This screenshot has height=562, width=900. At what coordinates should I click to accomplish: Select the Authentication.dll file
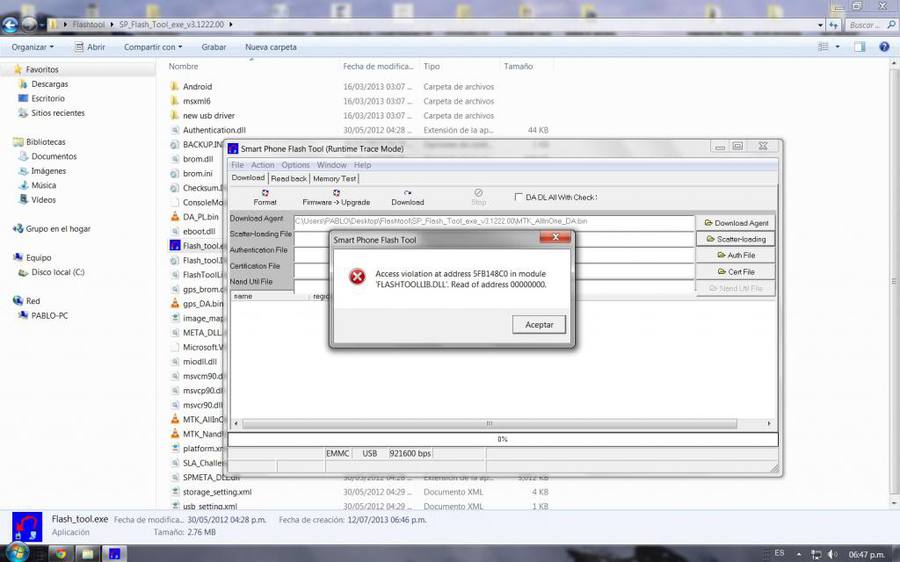click(214, 130)
